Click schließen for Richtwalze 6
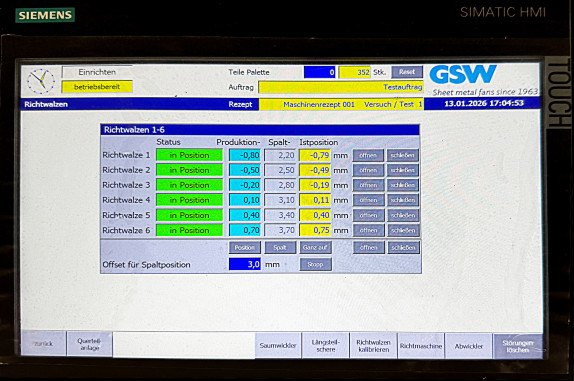 point(402,230)
